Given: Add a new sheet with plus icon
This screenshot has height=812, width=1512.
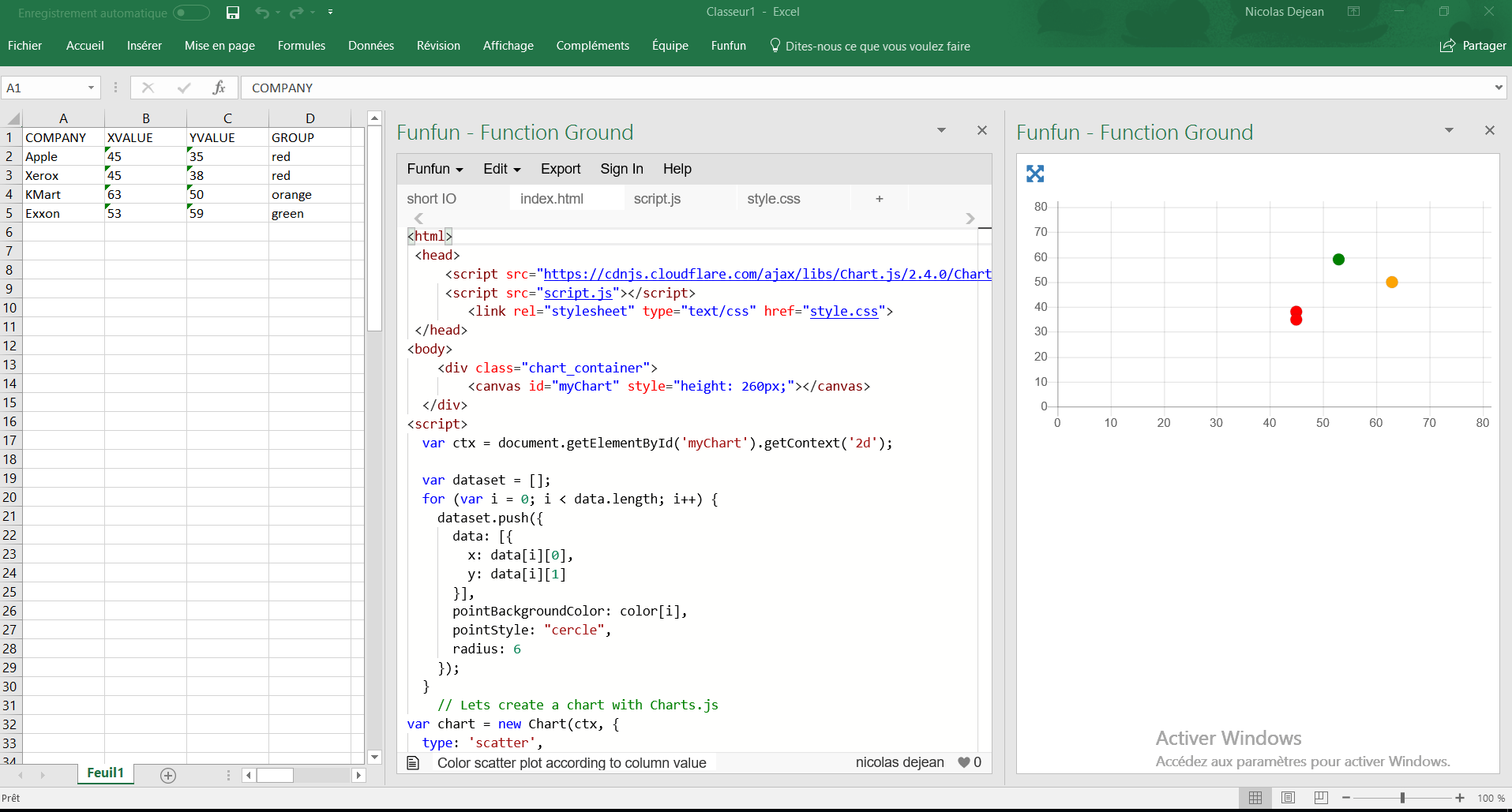Looking at the screenshot, I should 167,775.
